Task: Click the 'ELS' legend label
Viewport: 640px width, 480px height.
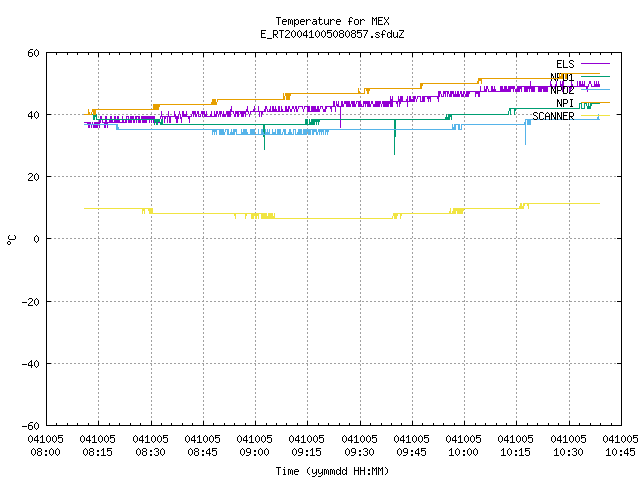Action: point(565,64)
